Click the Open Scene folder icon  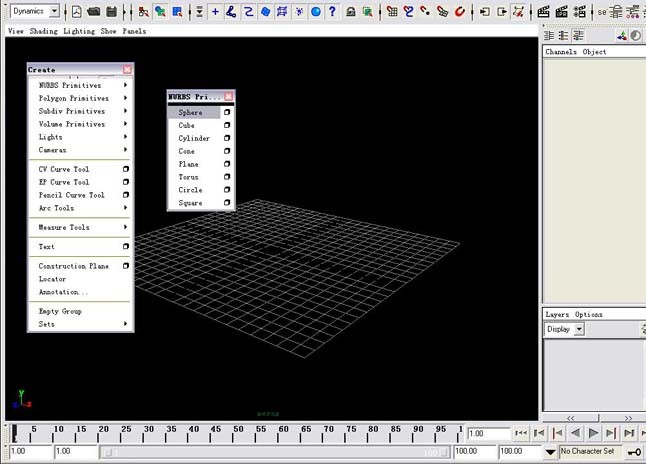coord(94,12)
